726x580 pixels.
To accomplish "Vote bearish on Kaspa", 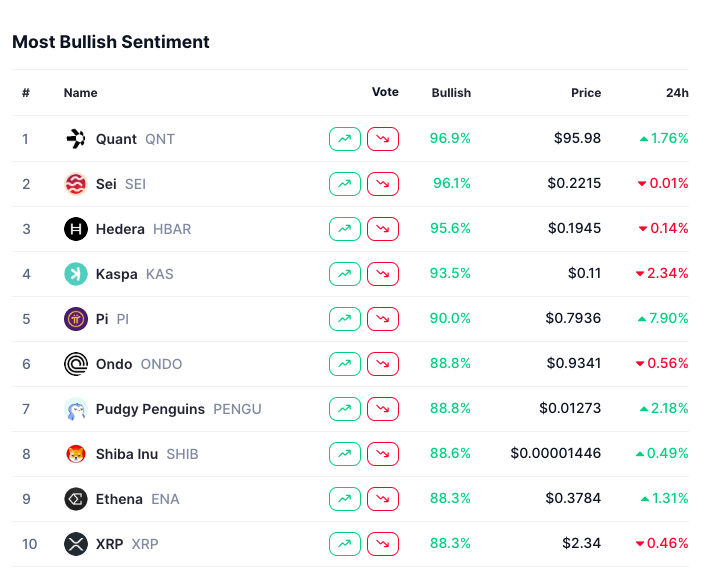I will click(x=383, y=274).
